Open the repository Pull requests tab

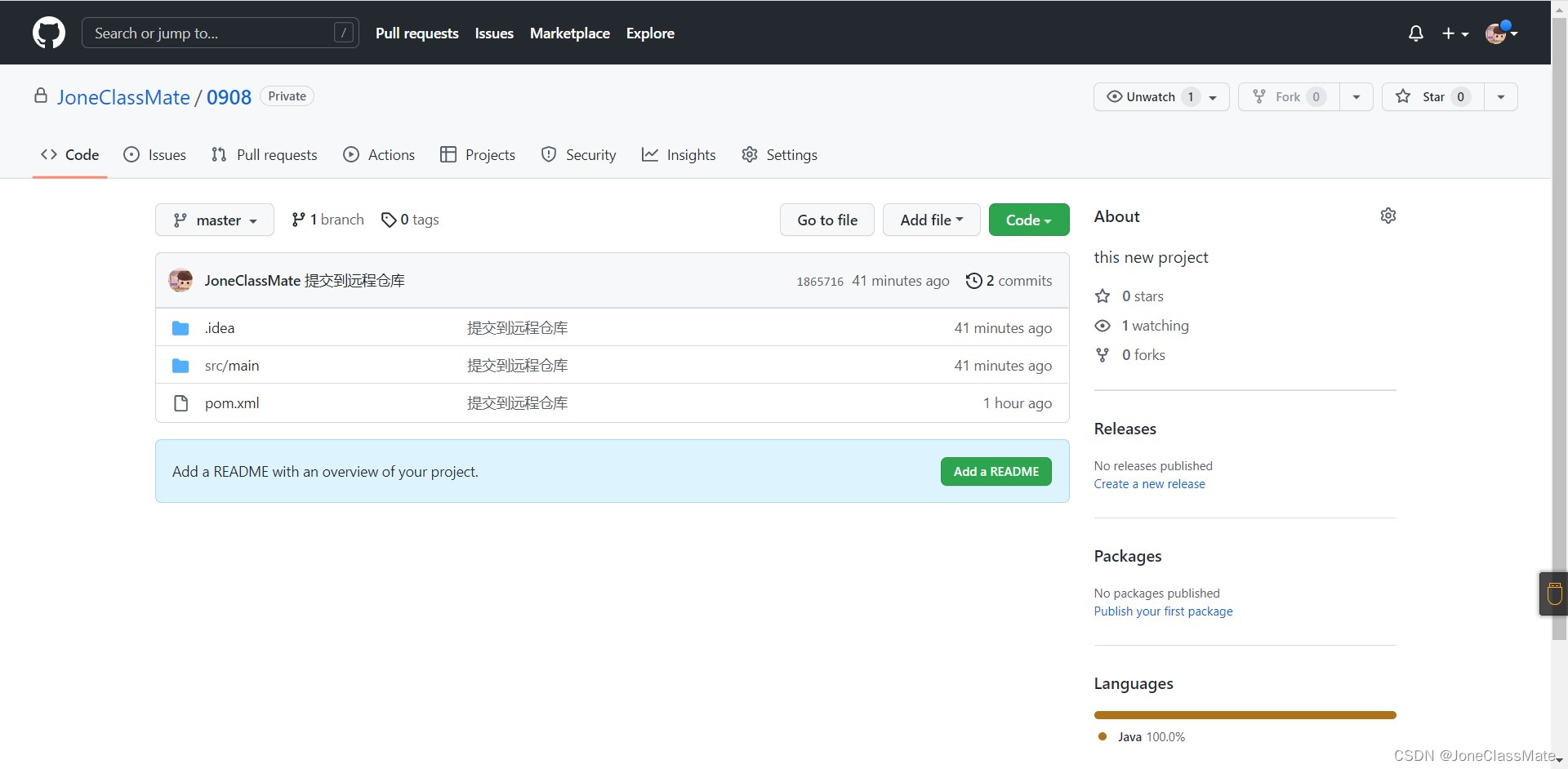(x=264, y=154)
